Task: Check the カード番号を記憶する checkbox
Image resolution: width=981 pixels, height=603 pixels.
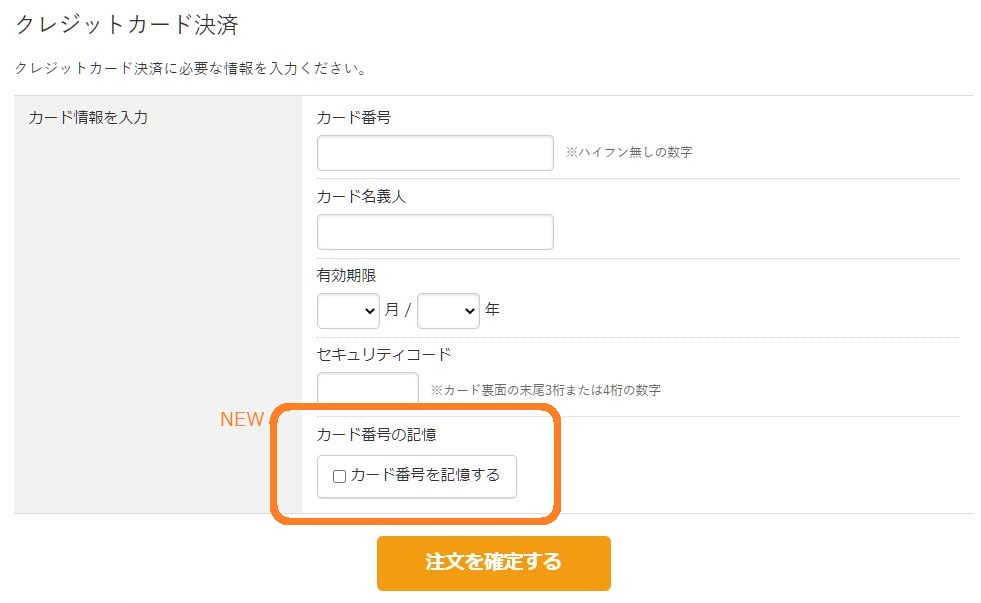Action: 340,477
